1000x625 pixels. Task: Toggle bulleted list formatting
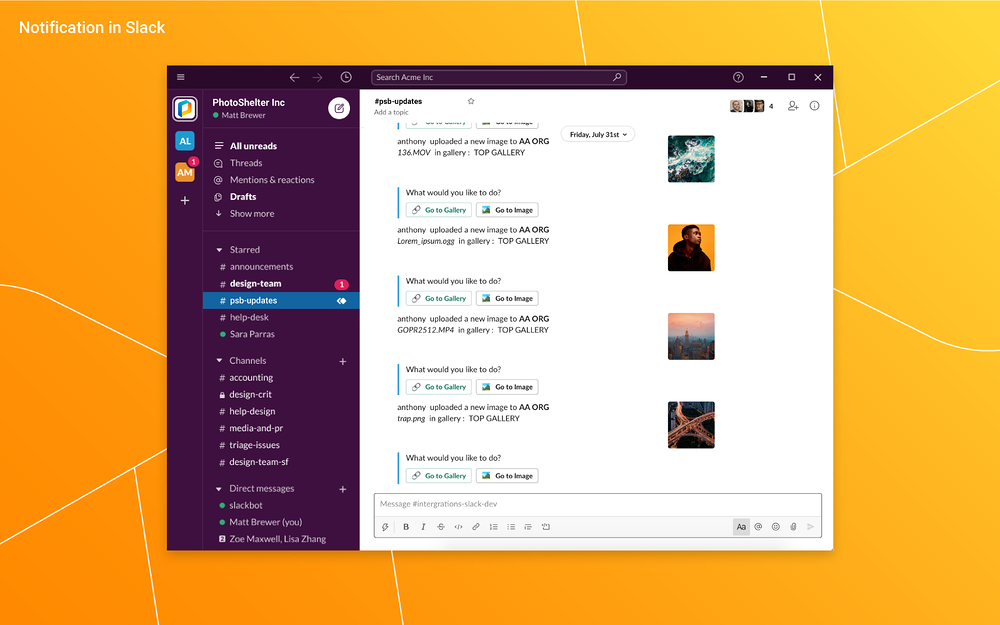pyautogui.click(x=511, y=527)
